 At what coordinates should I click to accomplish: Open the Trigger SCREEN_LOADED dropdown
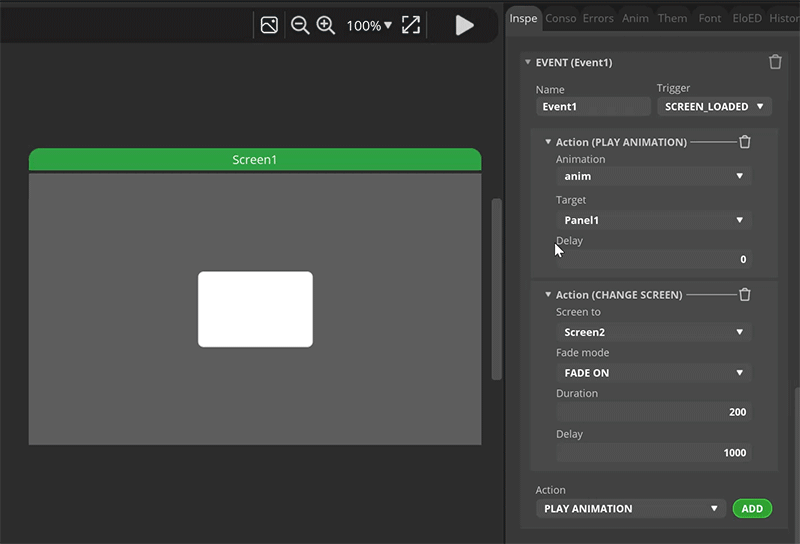714,107
